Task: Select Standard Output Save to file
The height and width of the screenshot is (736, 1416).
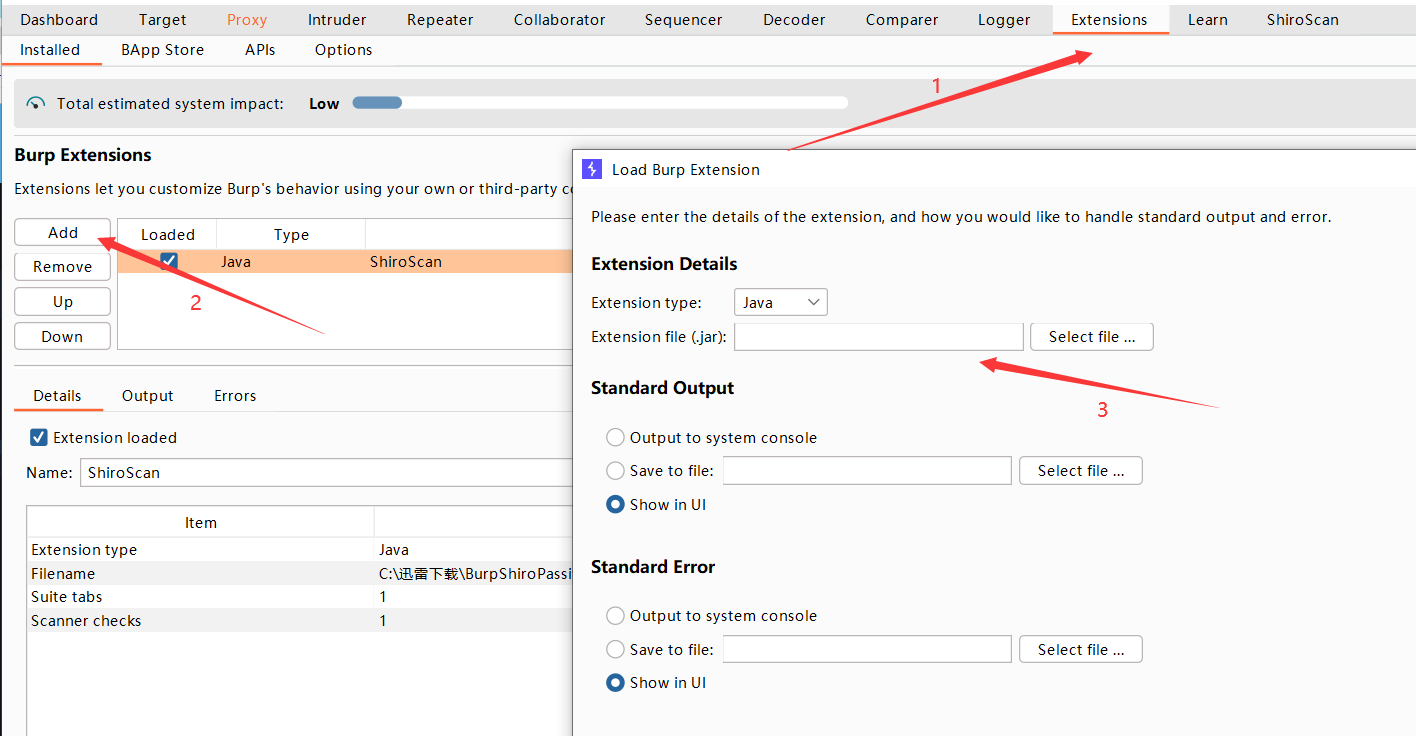Action: pyautogui.click(x=615, y=470)
